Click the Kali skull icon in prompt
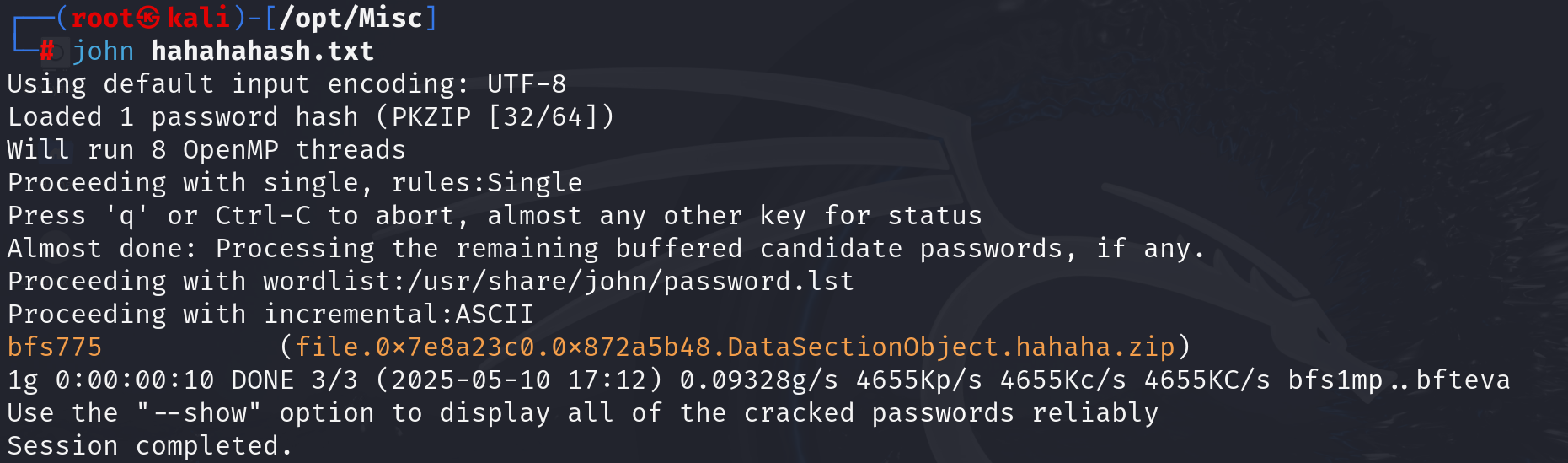The width and height of the screenshot is (1568, 463). [149, 18]
